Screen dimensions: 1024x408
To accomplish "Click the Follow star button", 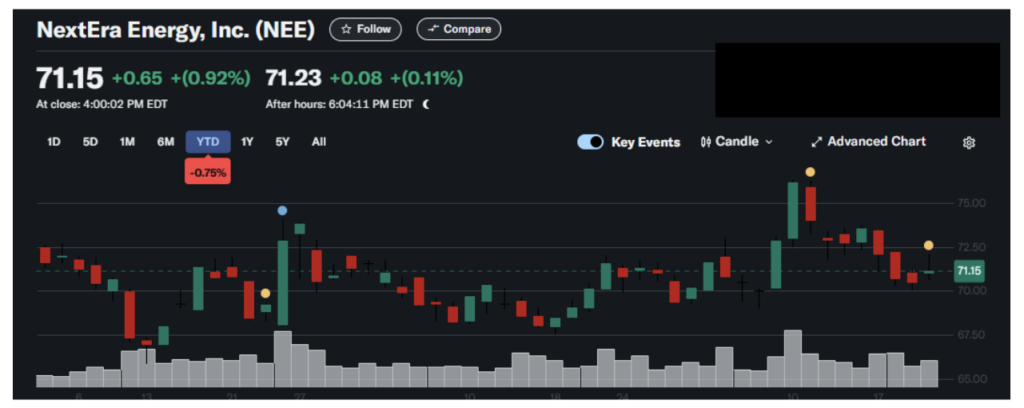I will click(x=365, y=29).
